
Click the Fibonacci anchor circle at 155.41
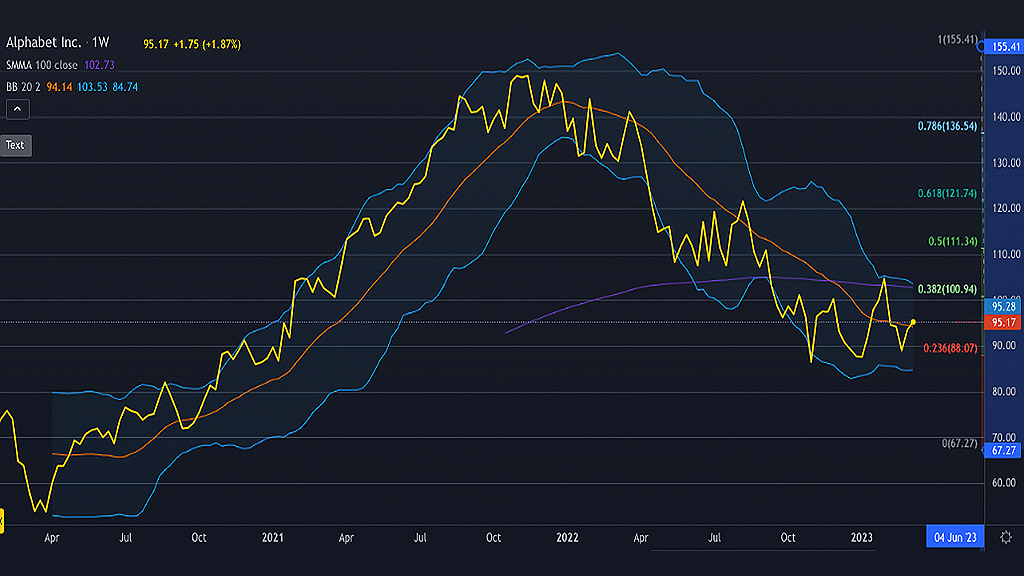click(981, 47)
